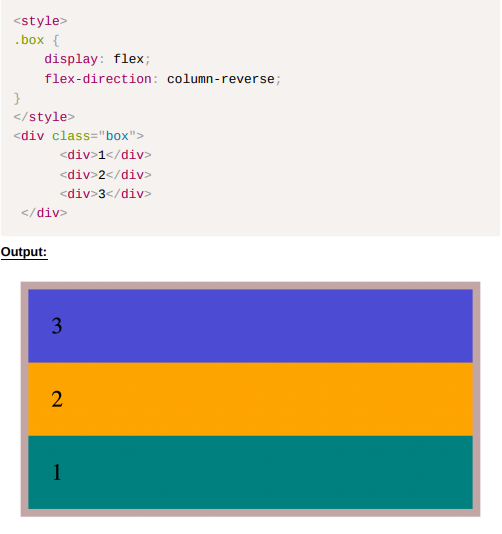Click the .box selector in code
The width and height of the screenshot is (502, 534).
click(29, 40)
